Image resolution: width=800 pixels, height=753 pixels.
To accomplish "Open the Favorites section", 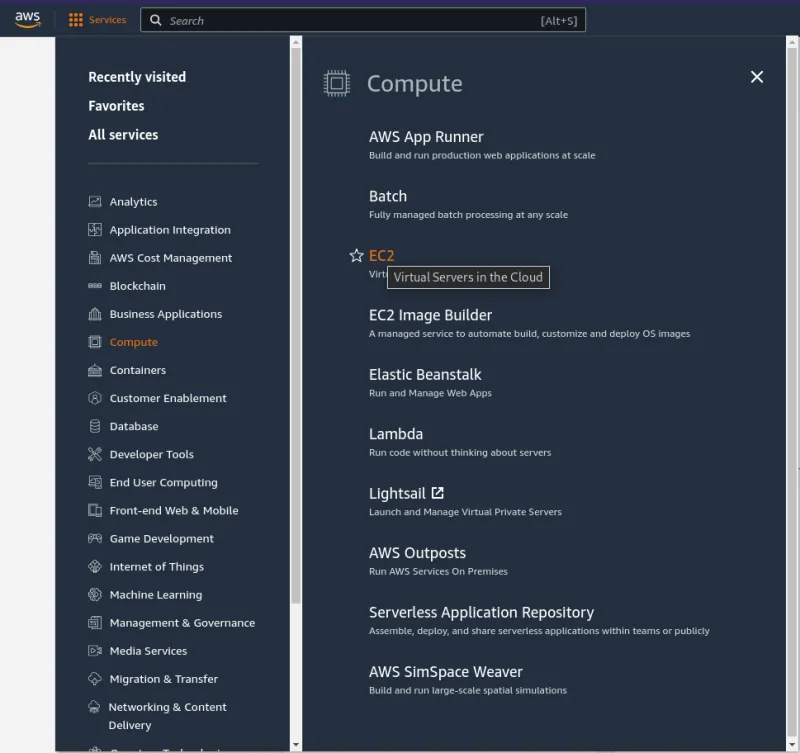I will (116, 105).
